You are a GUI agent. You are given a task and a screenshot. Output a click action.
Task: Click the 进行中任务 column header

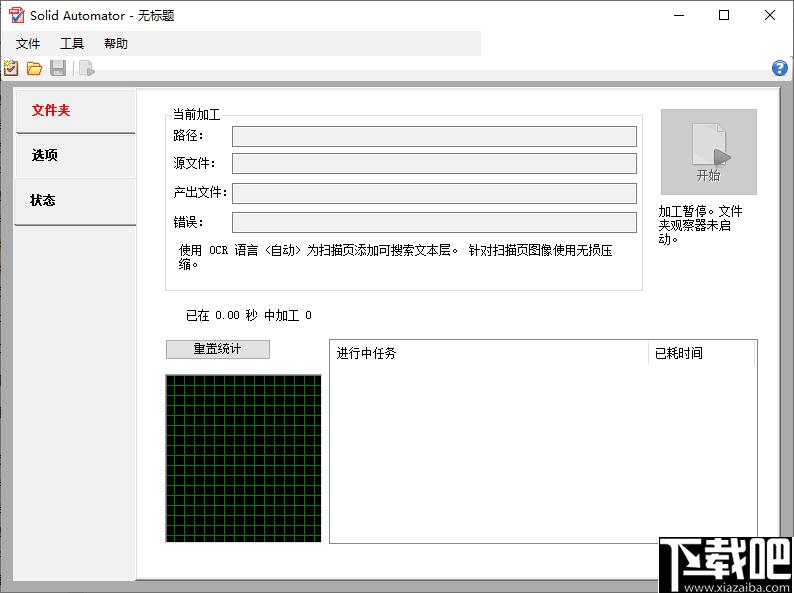click(489, 353)
